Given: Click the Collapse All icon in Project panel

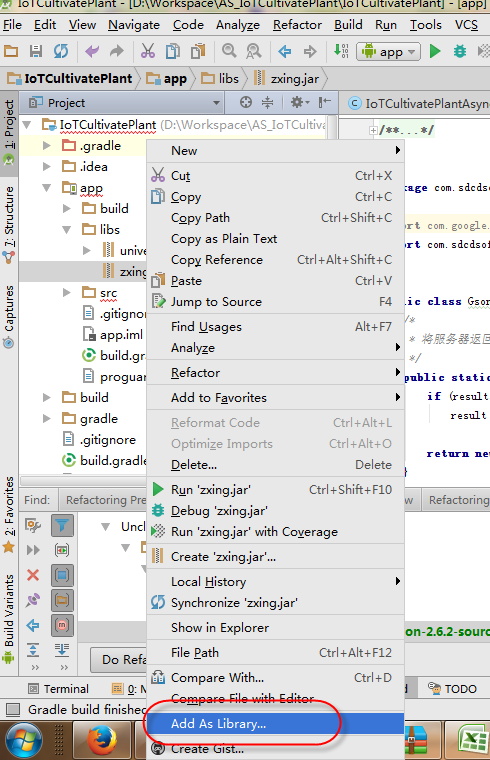Looking at the screenshot, I should (x=267, y=102).
